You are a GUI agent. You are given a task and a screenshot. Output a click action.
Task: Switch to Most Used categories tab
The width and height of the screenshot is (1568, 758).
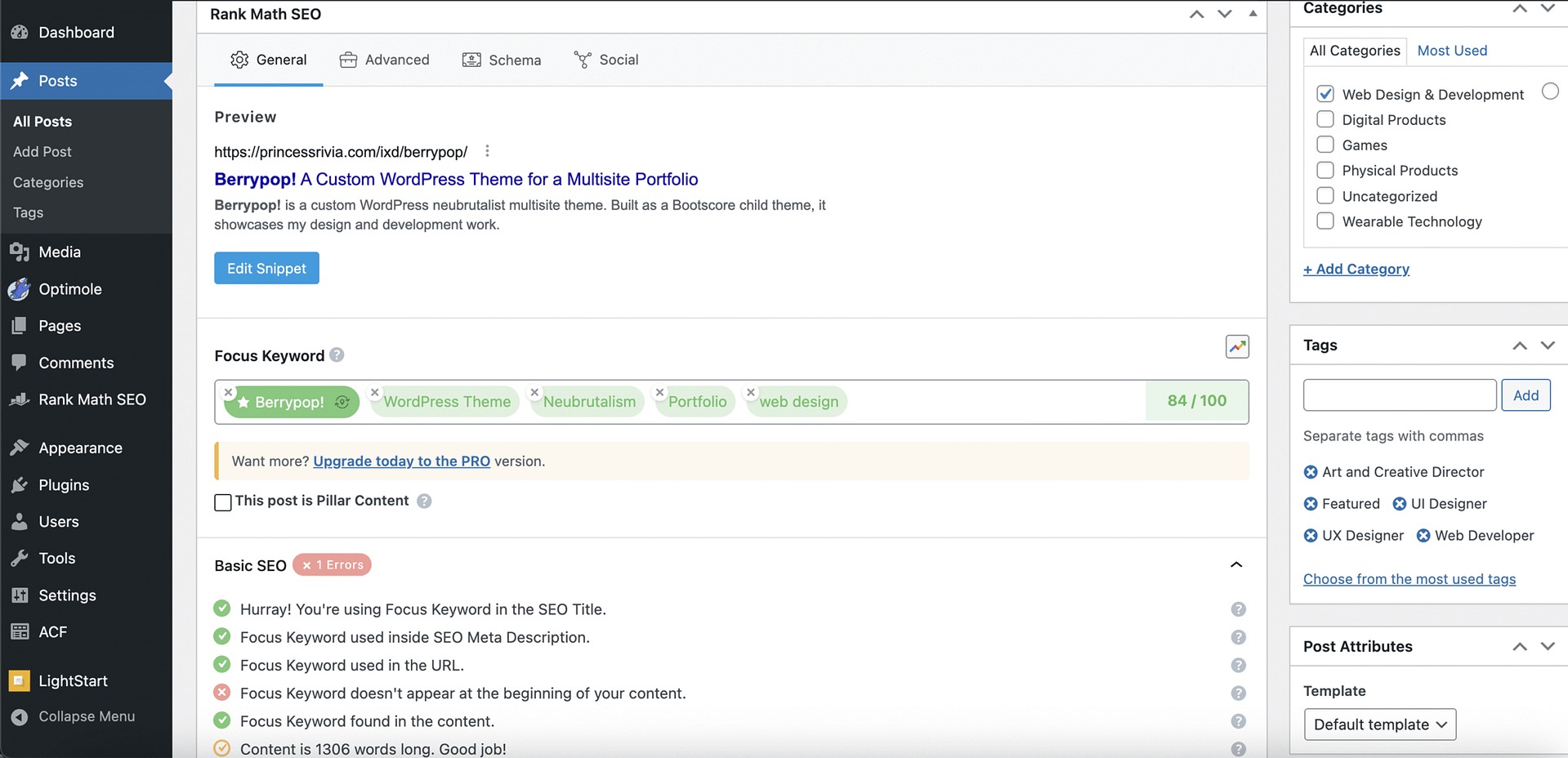(x=1452, y=51)
